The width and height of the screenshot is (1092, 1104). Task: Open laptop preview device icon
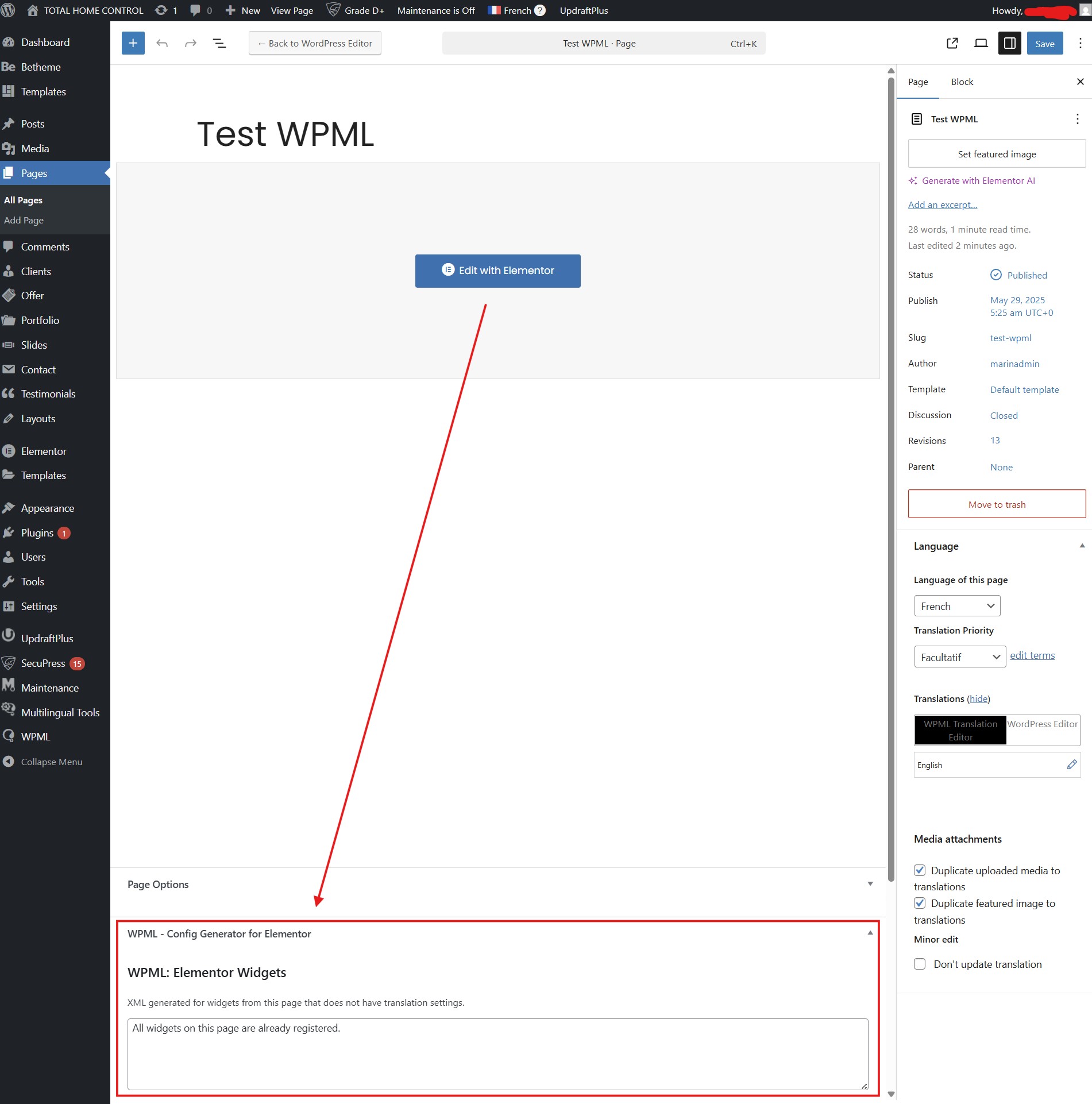coord(981,43)
